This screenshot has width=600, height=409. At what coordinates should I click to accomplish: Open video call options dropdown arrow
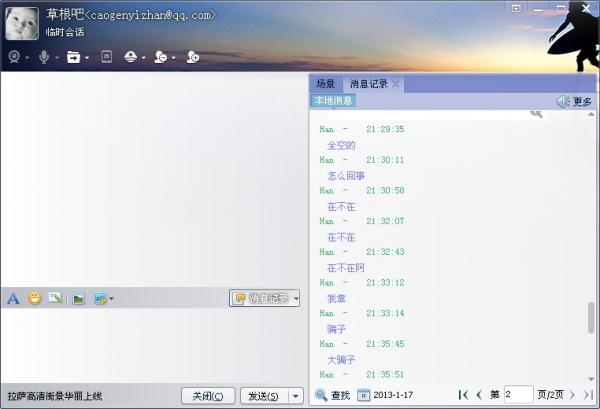[x=27, y=58]
